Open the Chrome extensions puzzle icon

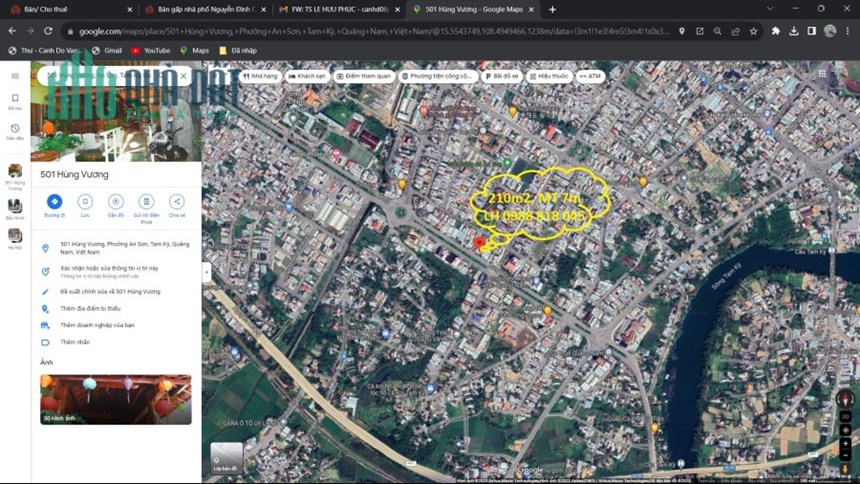click(x=776, y=31)
